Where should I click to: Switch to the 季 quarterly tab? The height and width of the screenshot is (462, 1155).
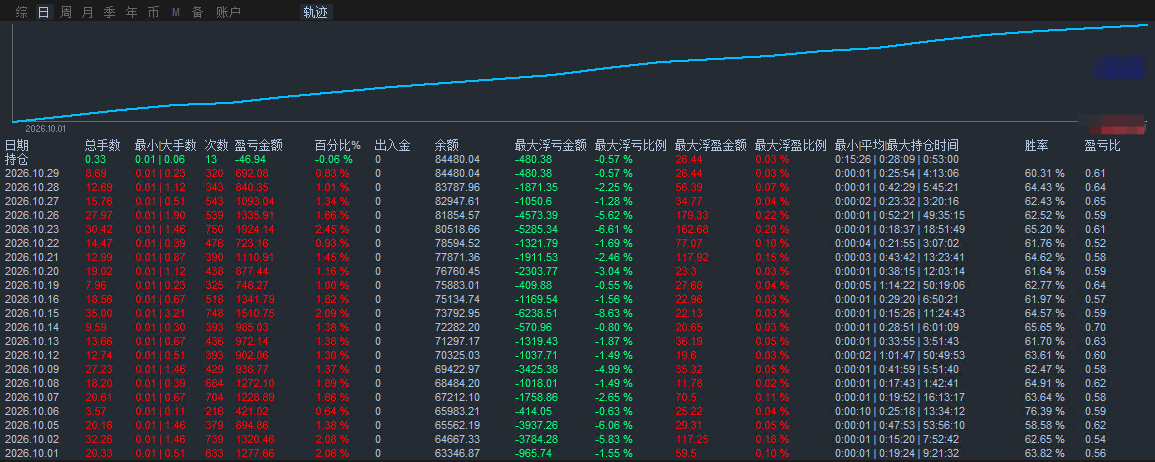click(x=110, y=12)
